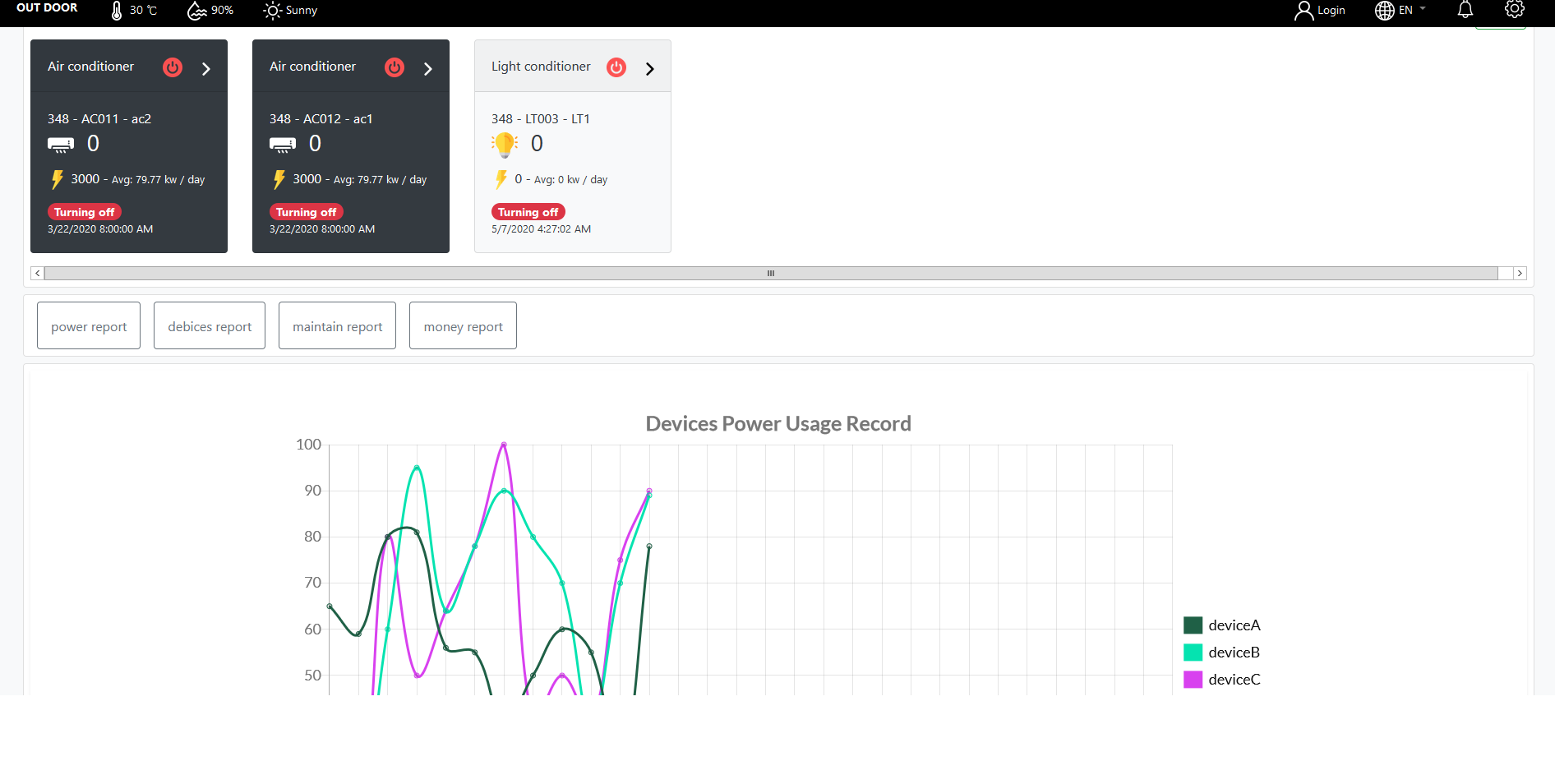Open the power report tab
The height and width of the screenshot is (784, 1555).
pos(89,325)
